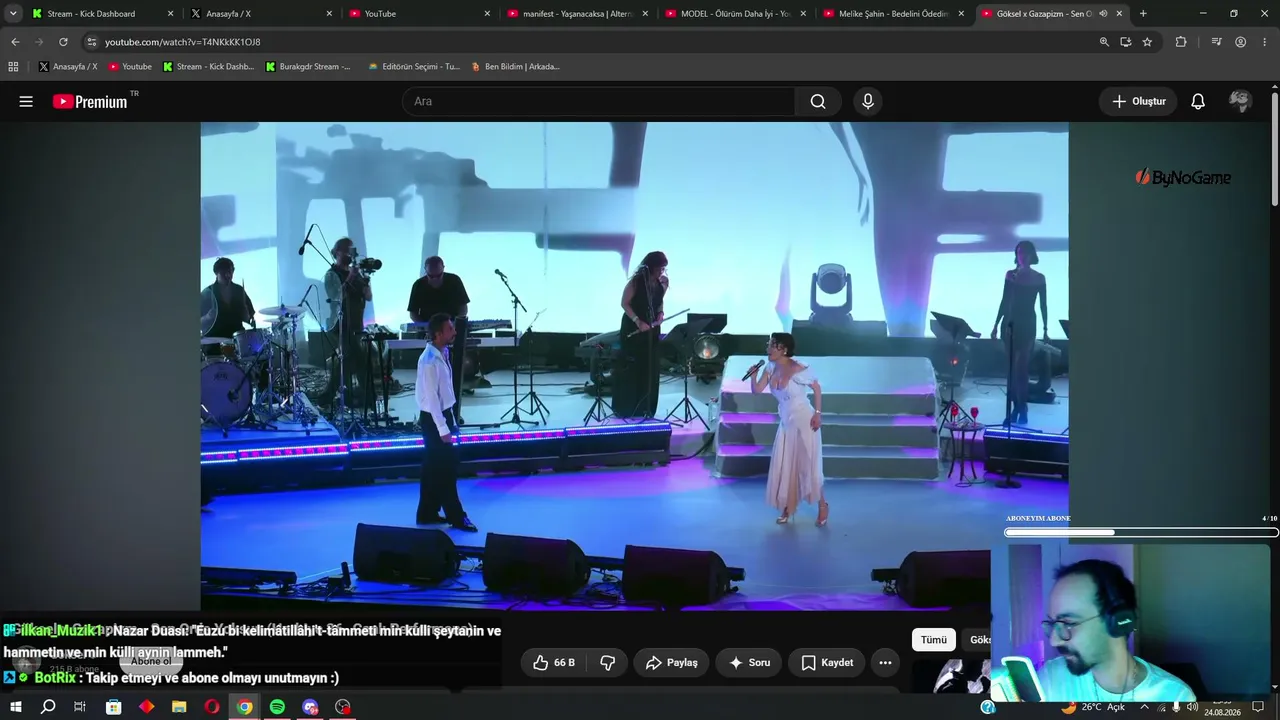Open Anasayfa / X bookmark
1280x720 pixels.
[67, 67]
